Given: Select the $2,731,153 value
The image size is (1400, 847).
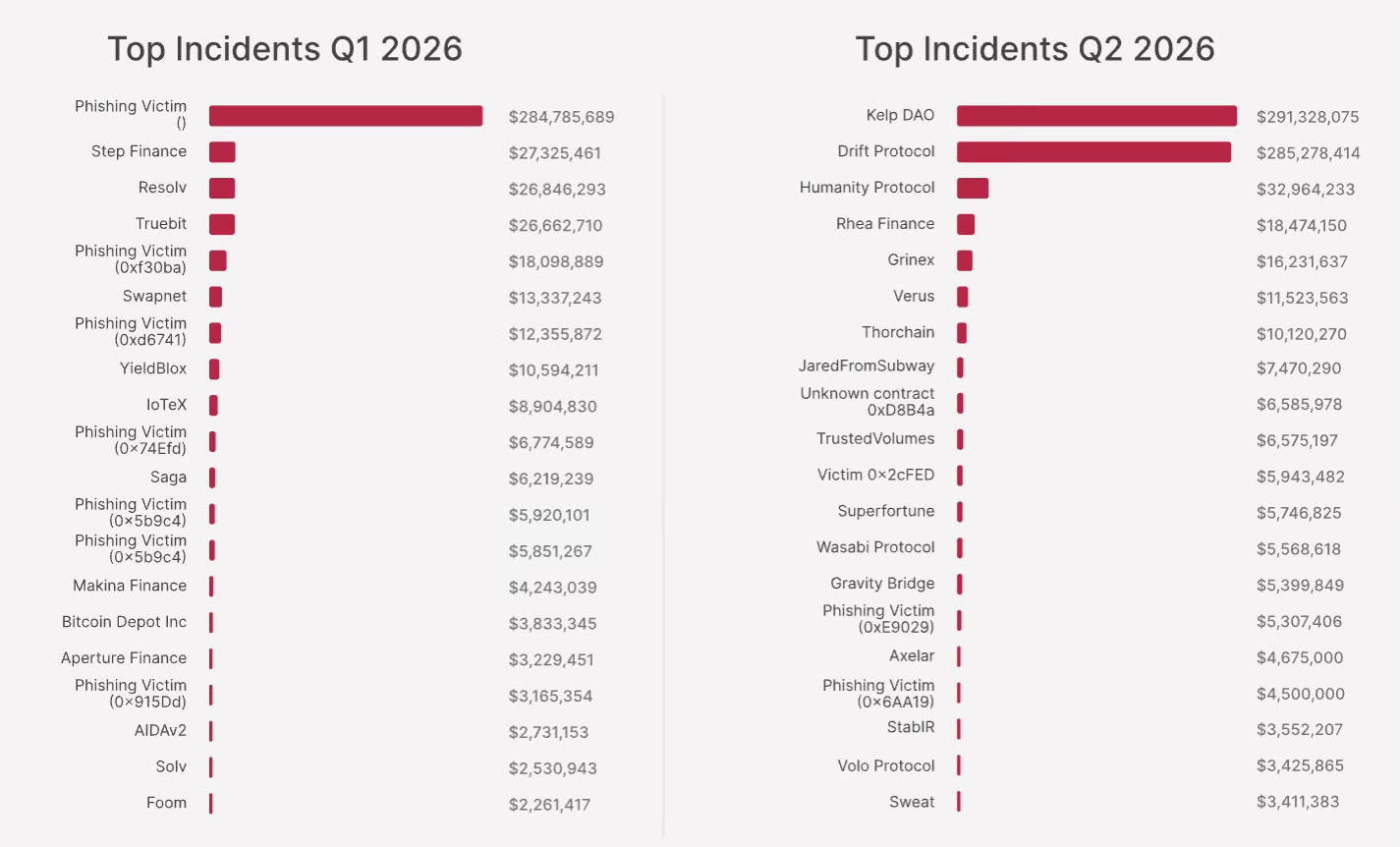Looking at the screenshot, I should point(548,733).
